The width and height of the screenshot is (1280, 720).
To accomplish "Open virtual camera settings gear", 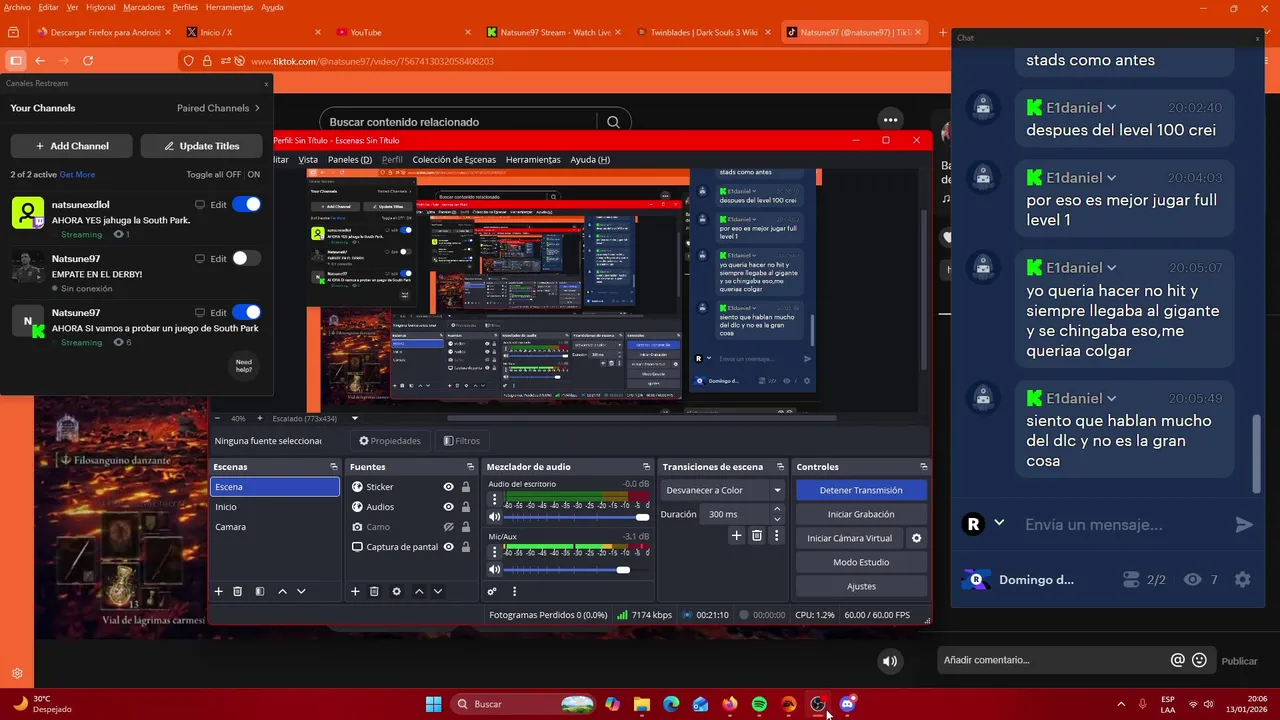I will click(x=916, y=538).
